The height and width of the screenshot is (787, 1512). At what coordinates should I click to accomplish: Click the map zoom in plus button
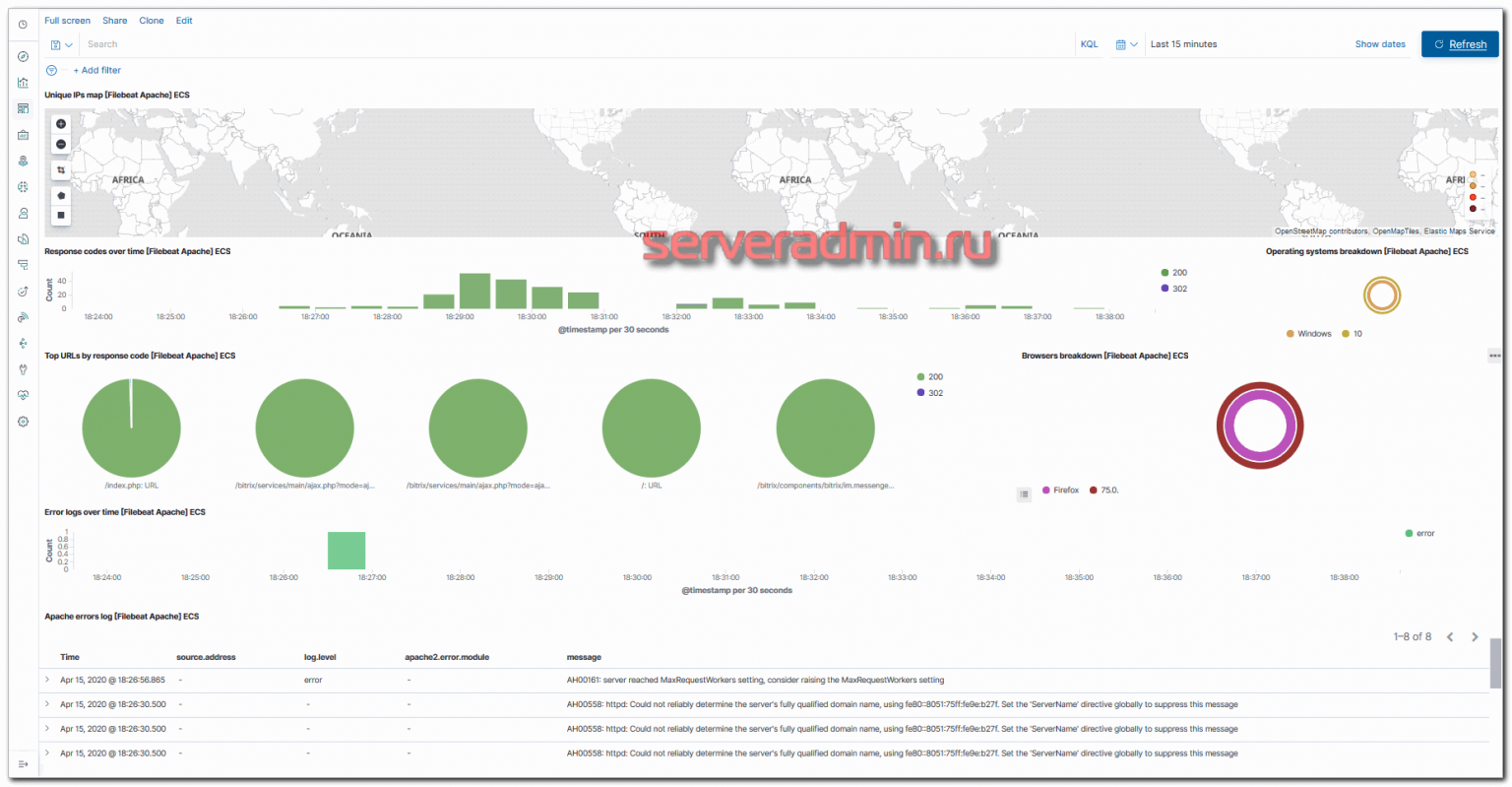coord(61,124)
